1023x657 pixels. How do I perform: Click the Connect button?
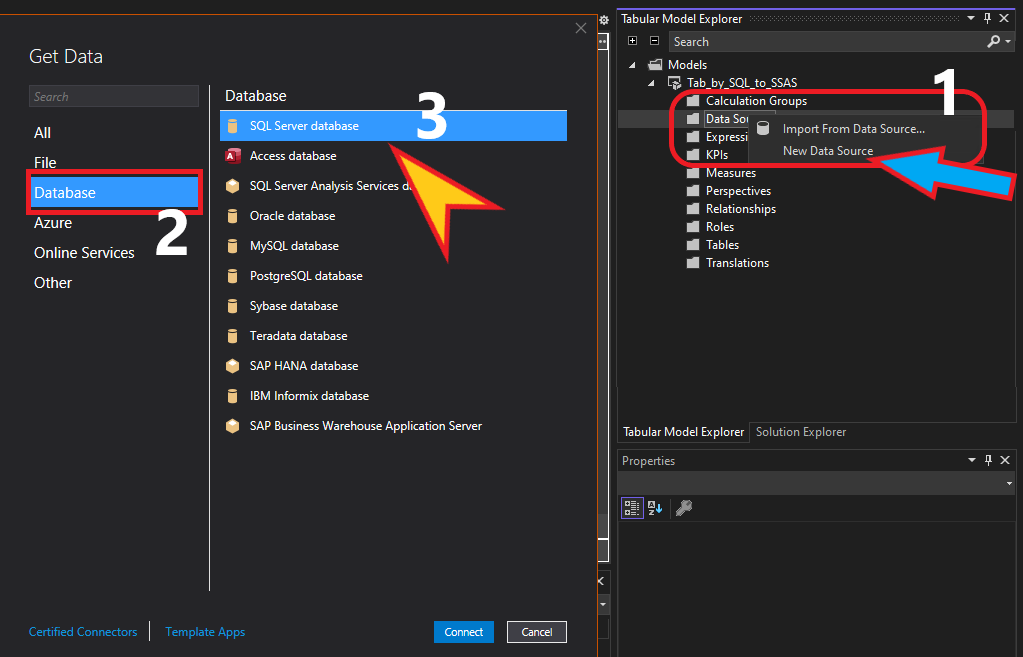(464, 632)
